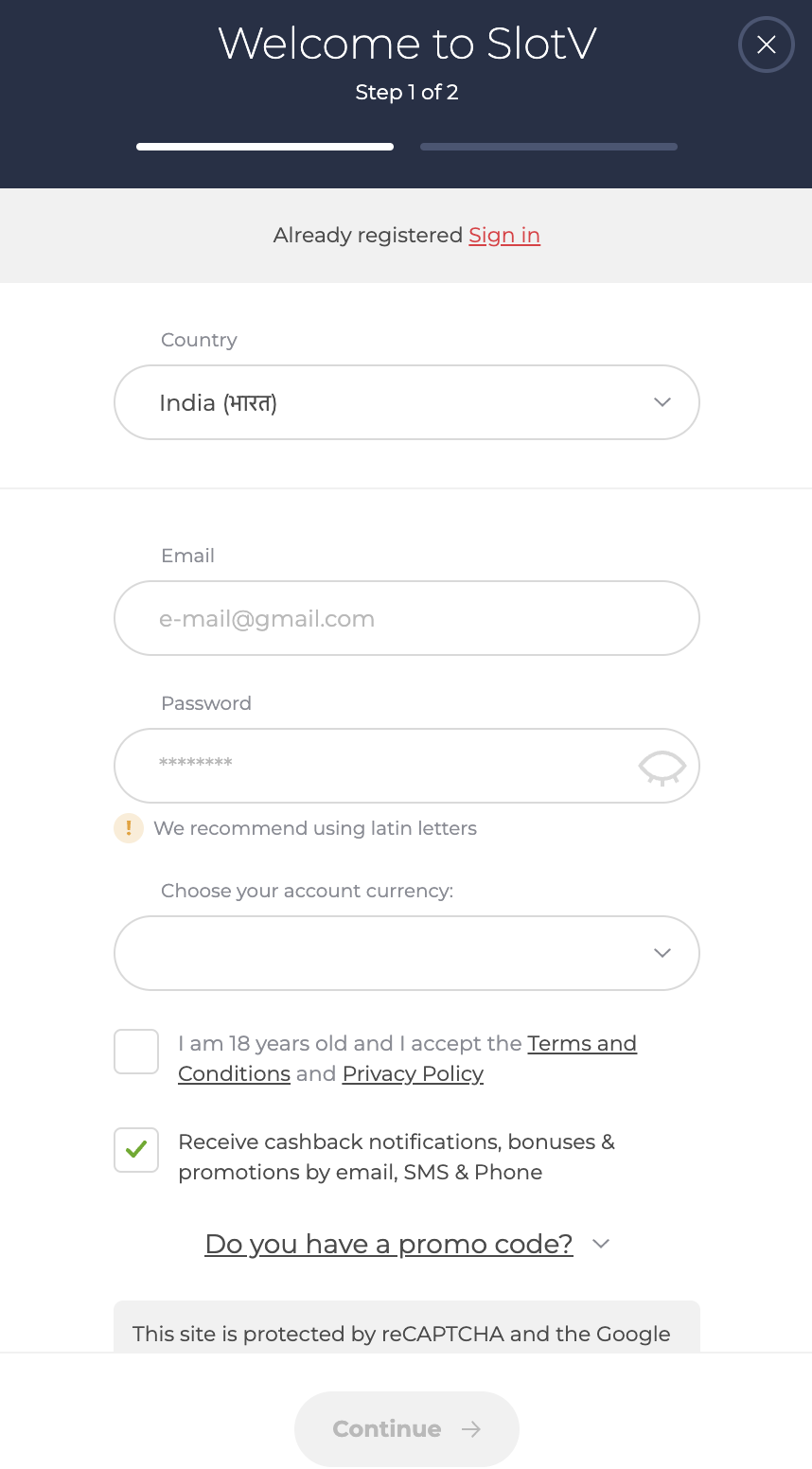Screen dimensions: 812x1469
Task: Toggle password visibility eye icon
Action: pos(662,766)
